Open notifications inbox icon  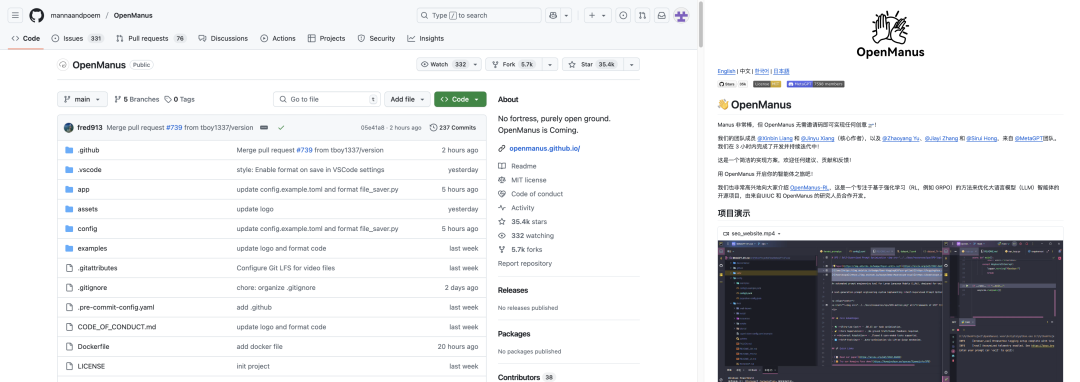pyautogui.click(x=661, y=15)
